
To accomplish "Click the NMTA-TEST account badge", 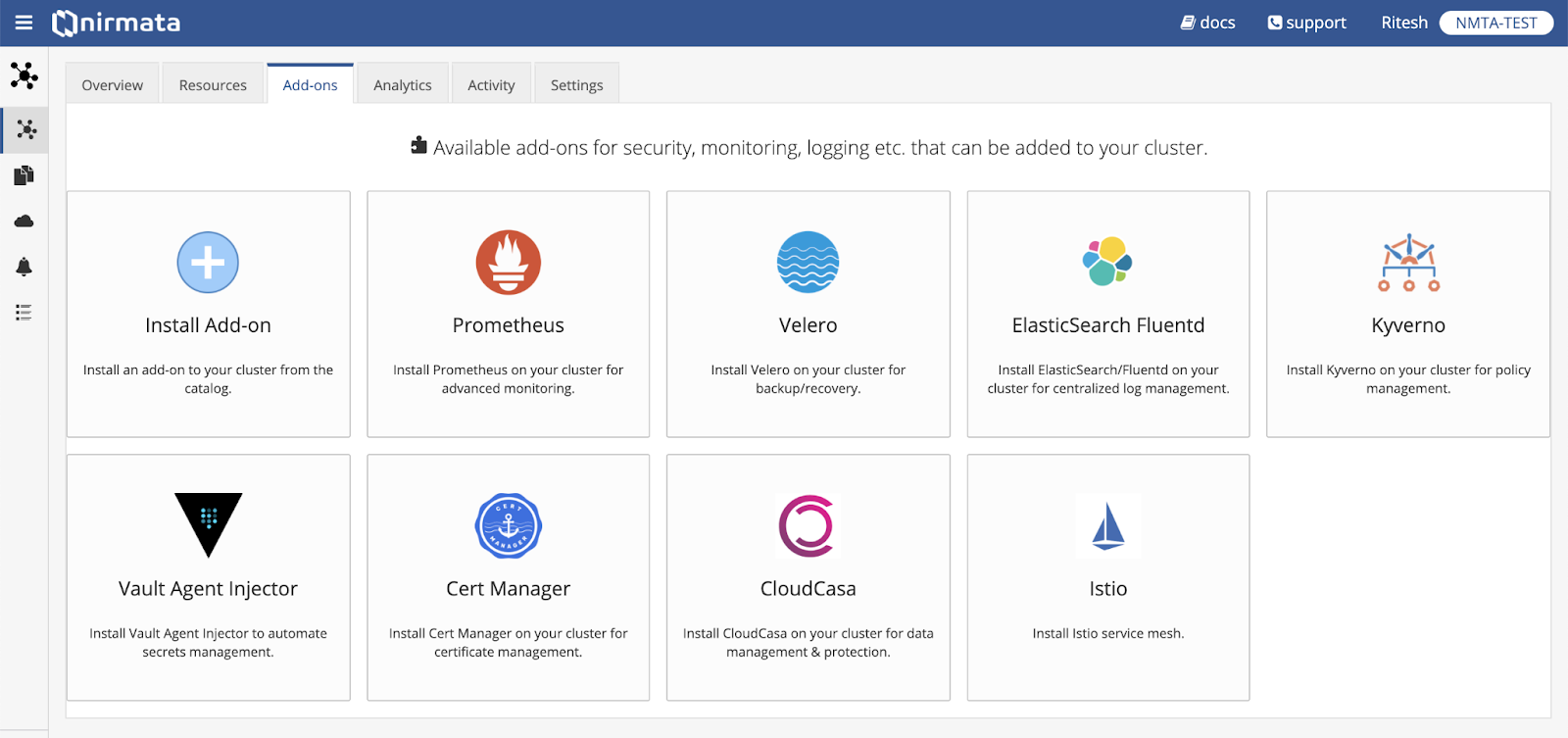I will point(1495,23).
